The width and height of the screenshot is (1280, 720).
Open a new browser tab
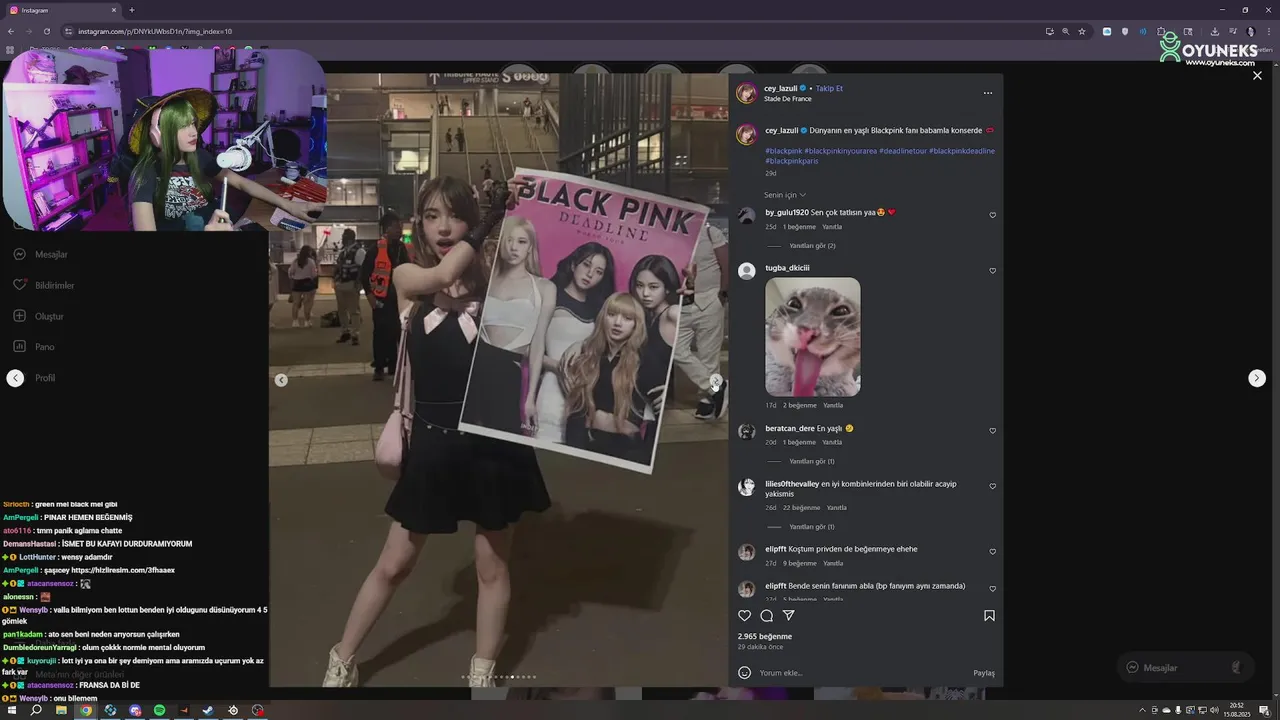(x=132, y=10)
